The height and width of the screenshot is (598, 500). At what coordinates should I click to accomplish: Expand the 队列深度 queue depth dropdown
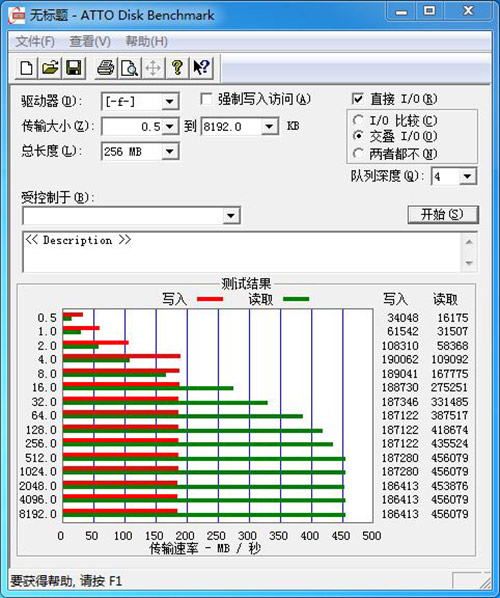468,177
